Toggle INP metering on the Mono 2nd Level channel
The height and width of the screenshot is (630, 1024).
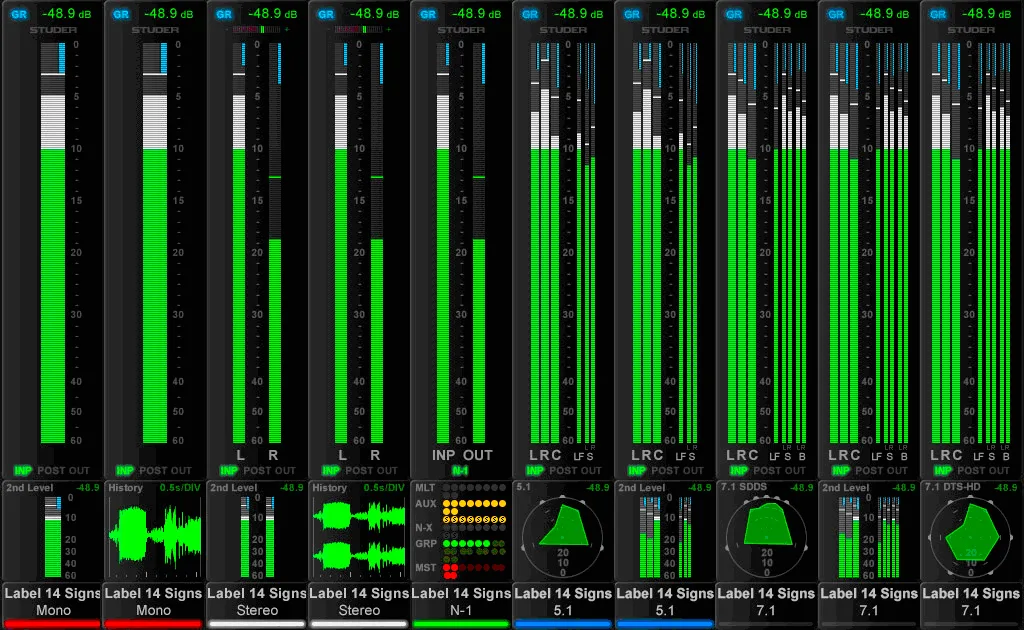(23, 470)
